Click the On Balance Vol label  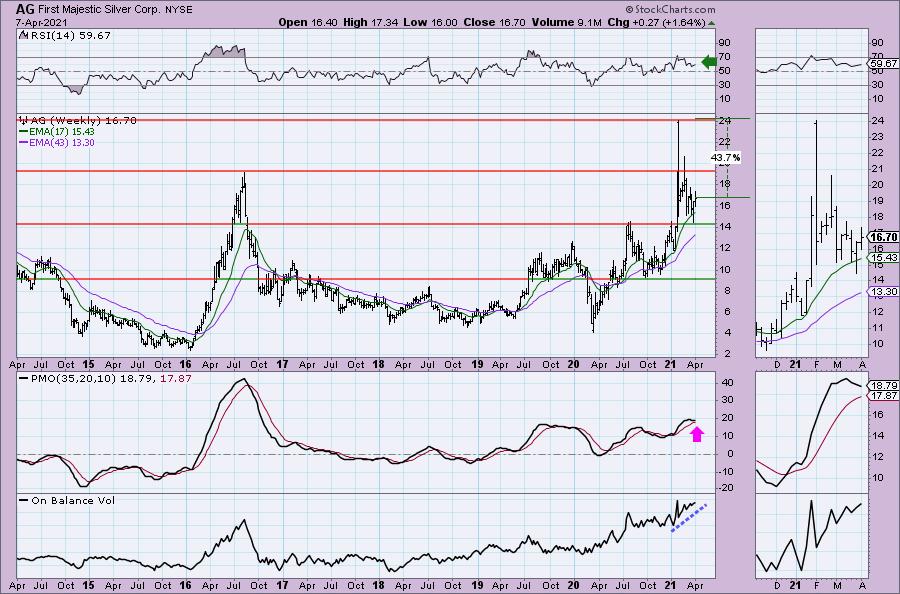tap(67, 500)
